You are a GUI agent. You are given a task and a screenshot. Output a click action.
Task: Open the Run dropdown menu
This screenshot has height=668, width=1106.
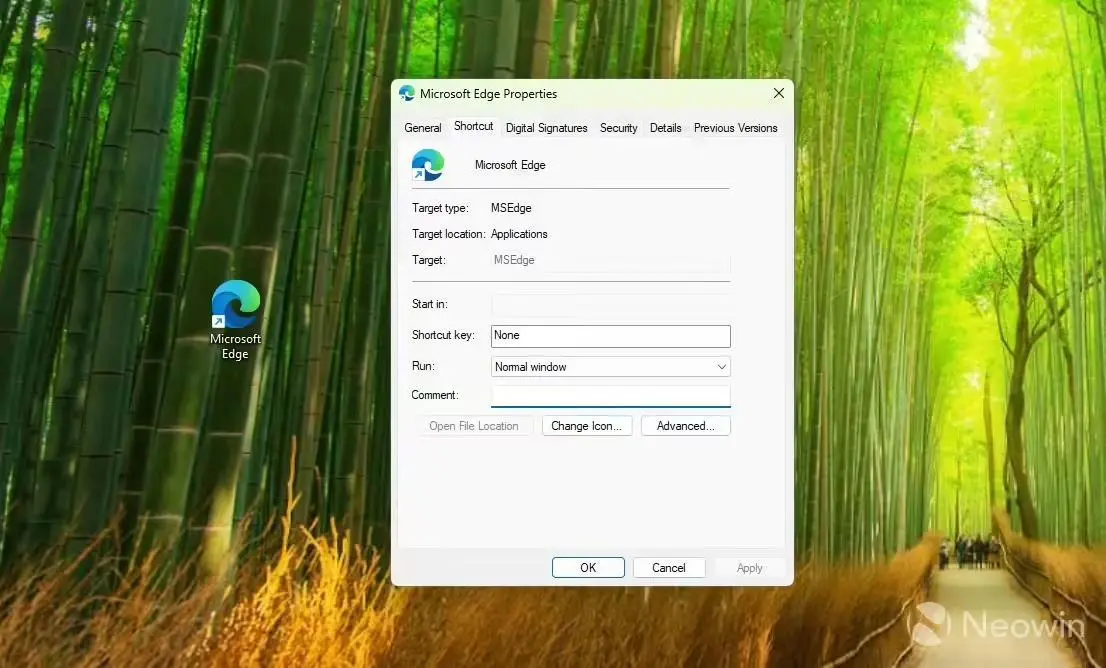tap(722, 366)
